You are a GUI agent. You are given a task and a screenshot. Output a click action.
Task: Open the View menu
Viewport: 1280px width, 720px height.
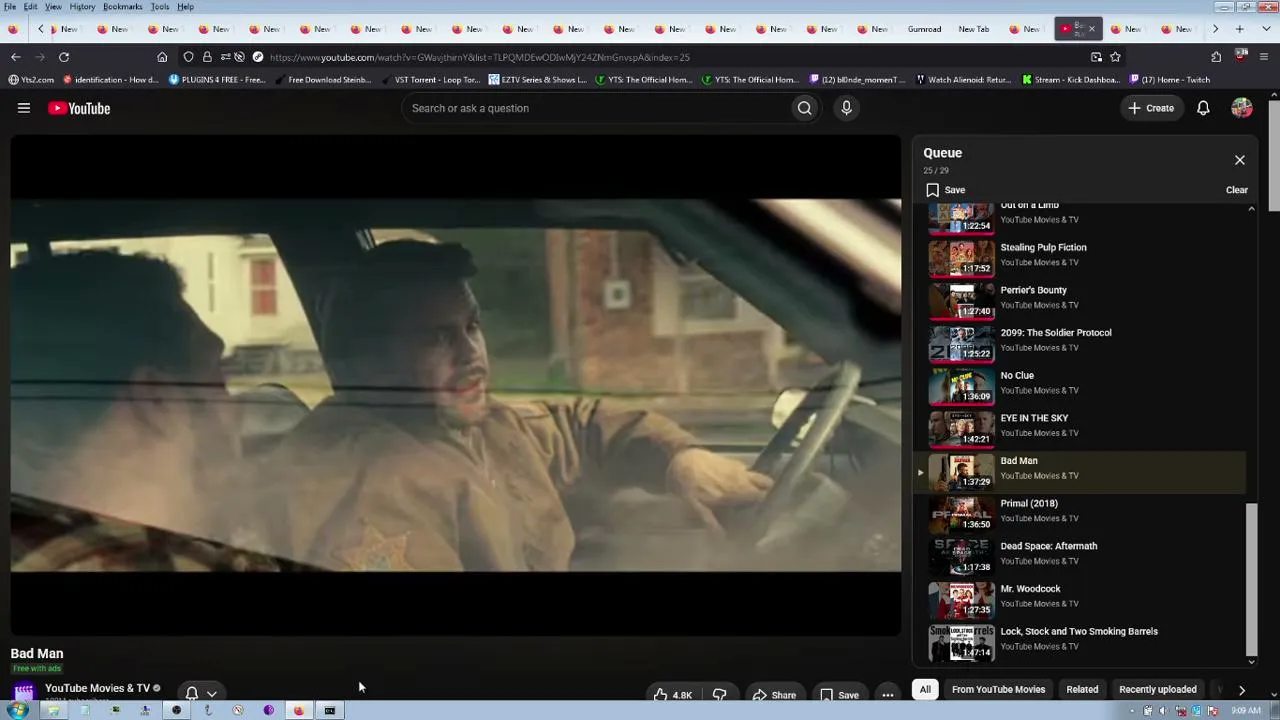53,7
